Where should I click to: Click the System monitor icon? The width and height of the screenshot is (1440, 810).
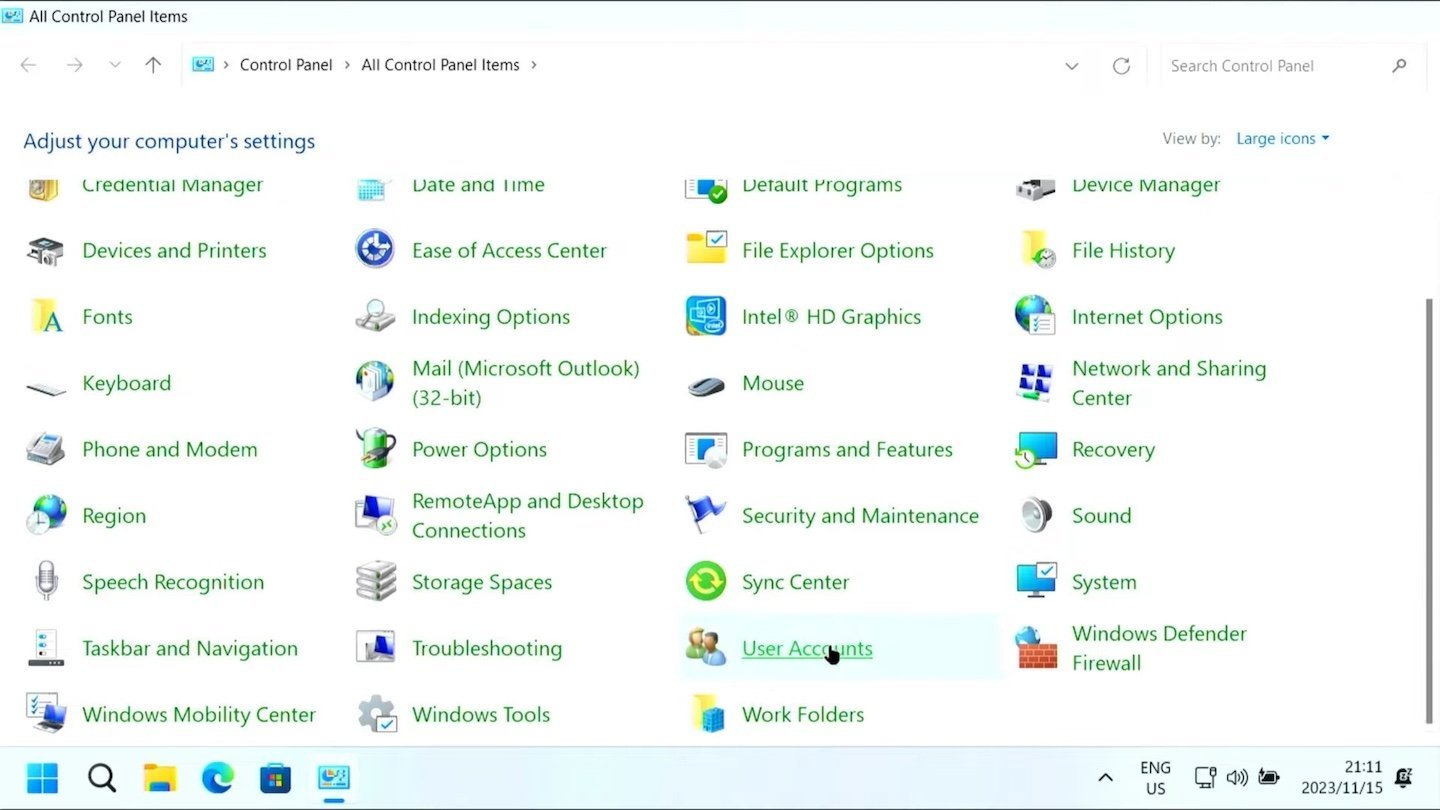(1035, 581)
